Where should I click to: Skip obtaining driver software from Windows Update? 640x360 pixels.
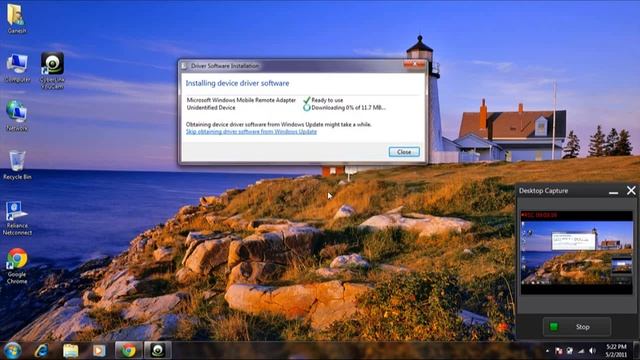coord(251,131)
